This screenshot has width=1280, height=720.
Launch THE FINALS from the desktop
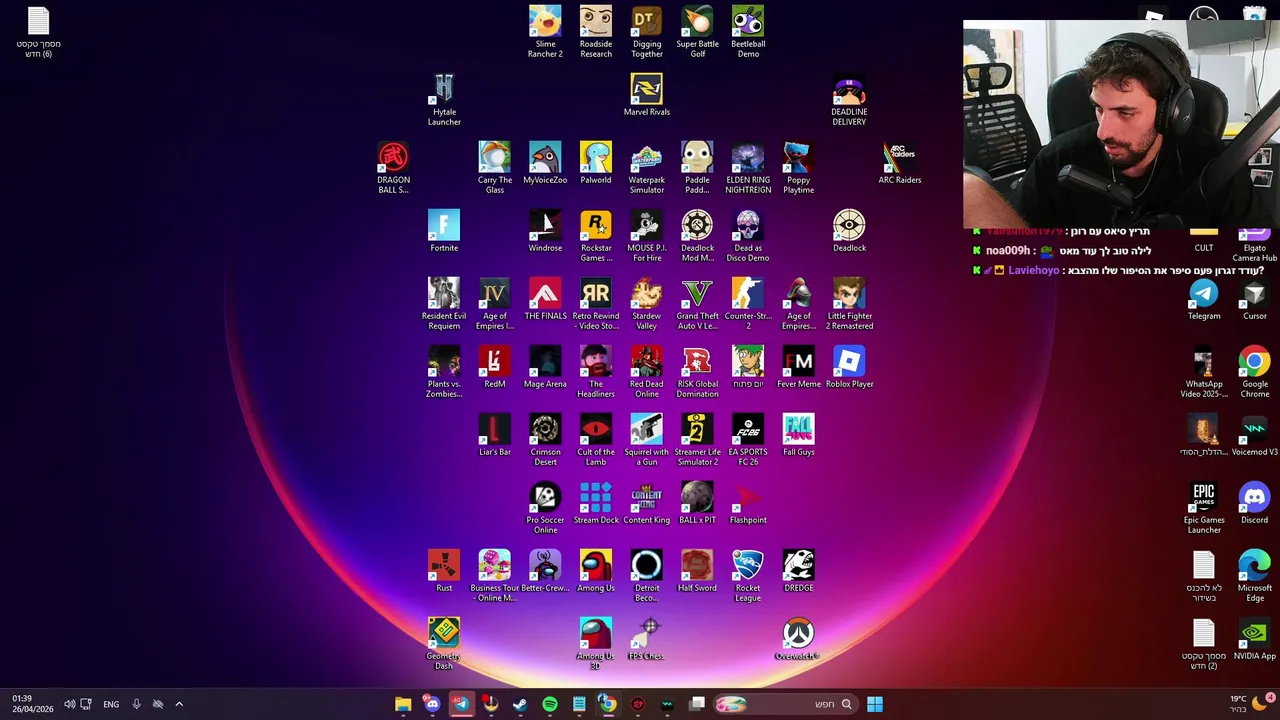545,299
